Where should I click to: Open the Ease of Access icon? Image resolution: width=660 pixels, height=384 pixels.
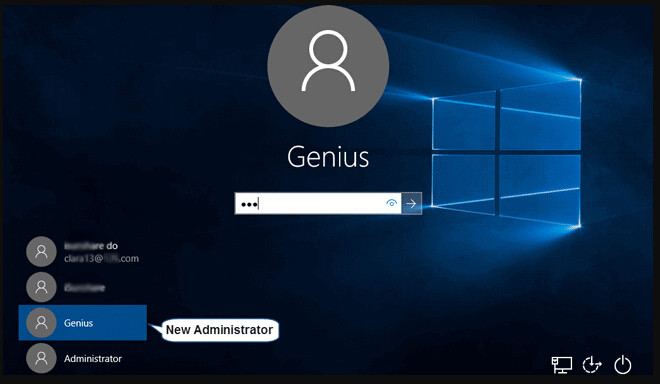(x=592, y=365)
